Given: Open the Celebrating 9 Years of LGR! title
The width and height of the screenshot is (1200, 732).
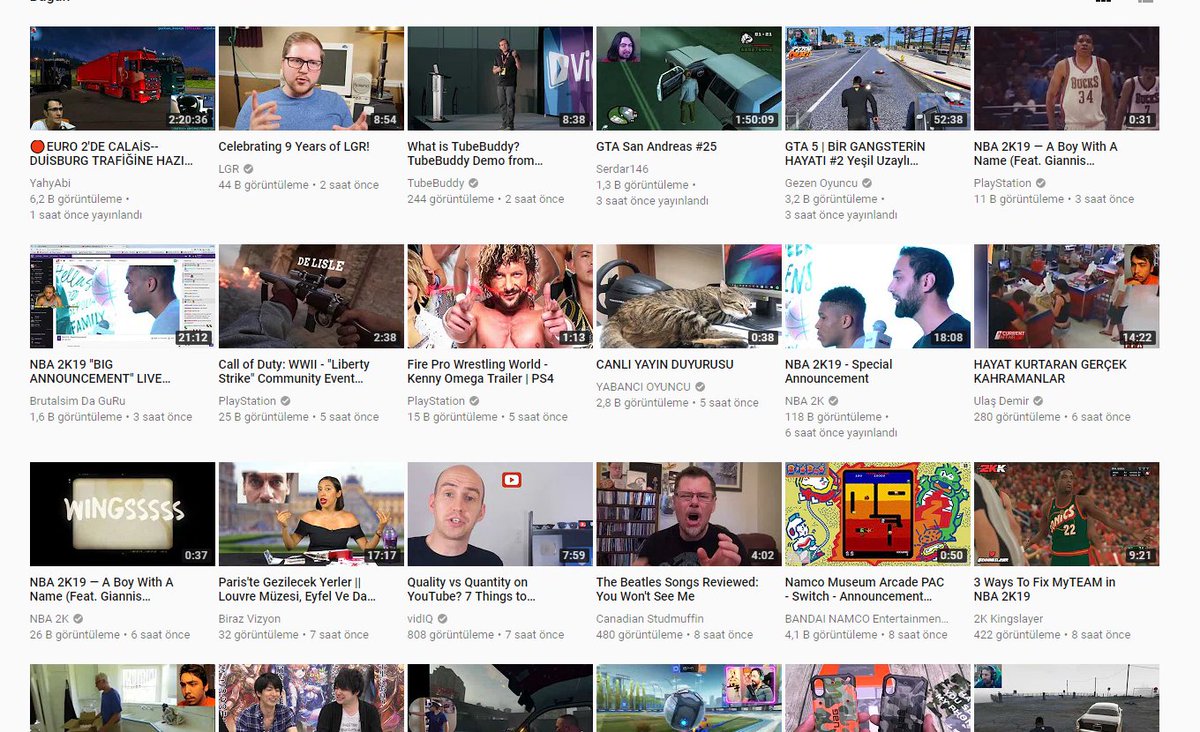Looking at the screenshot, I should click(294, 147).
